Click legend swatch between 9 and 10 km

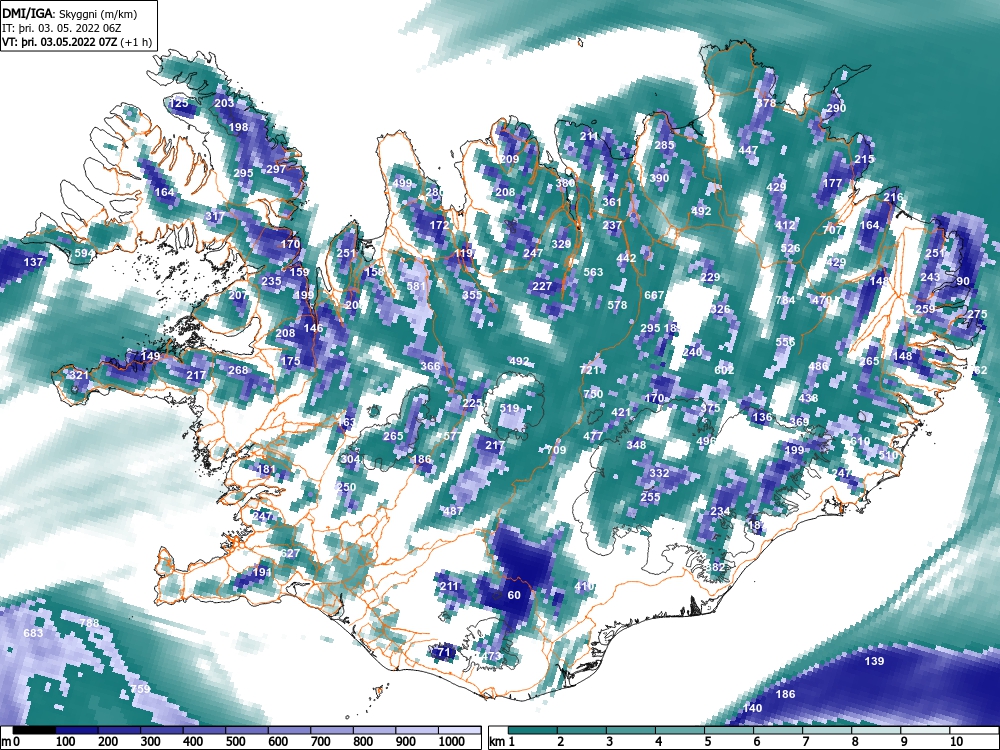point(925,730)
